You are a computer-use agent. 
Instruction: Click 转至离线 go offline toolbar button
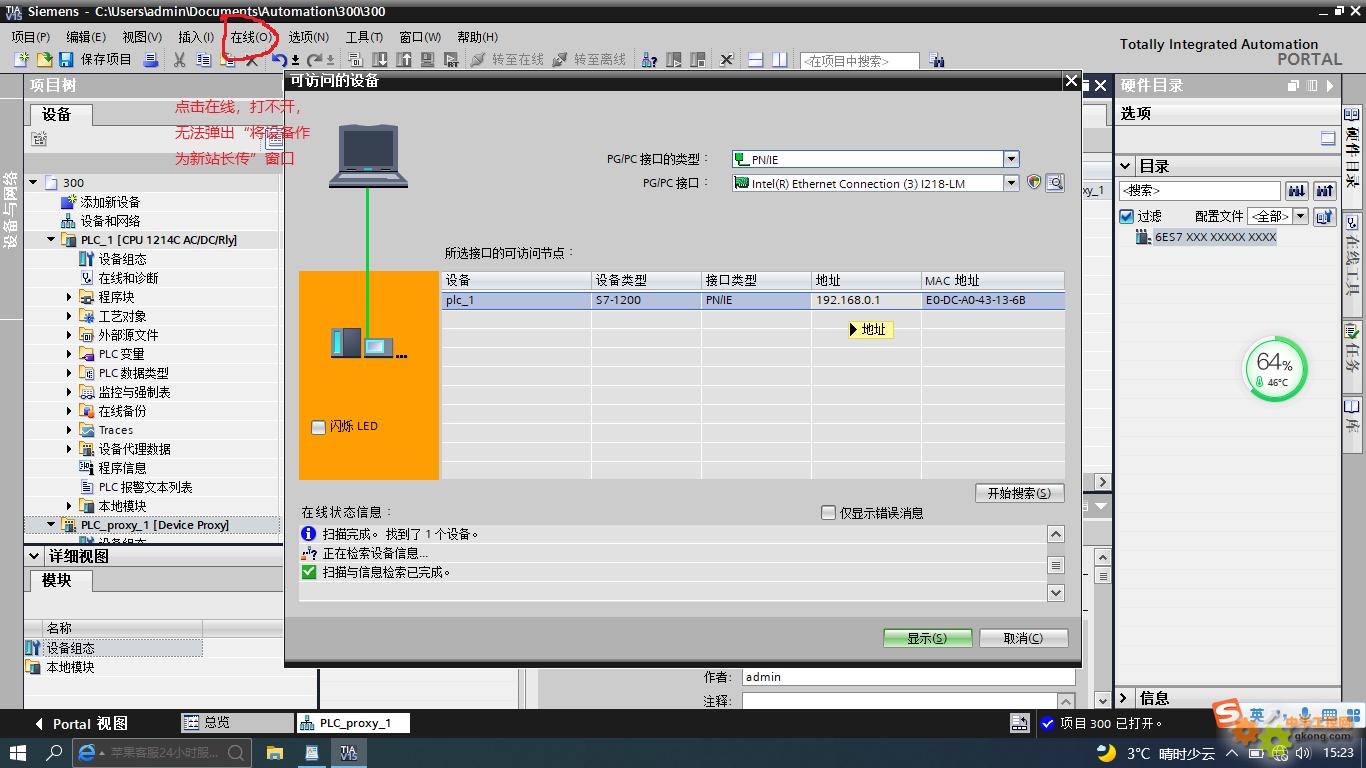click(x=589, y=60)
